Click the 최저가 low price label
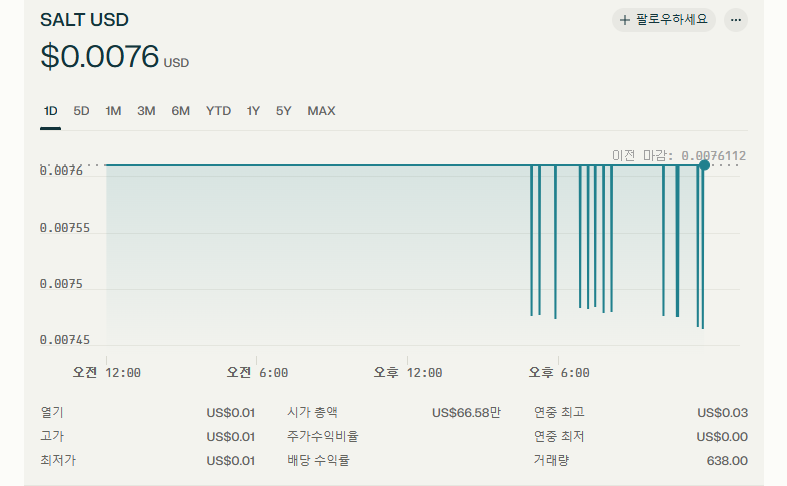Image resolution: width=787 pixels, height=486 pixels. tap(58, 460)
